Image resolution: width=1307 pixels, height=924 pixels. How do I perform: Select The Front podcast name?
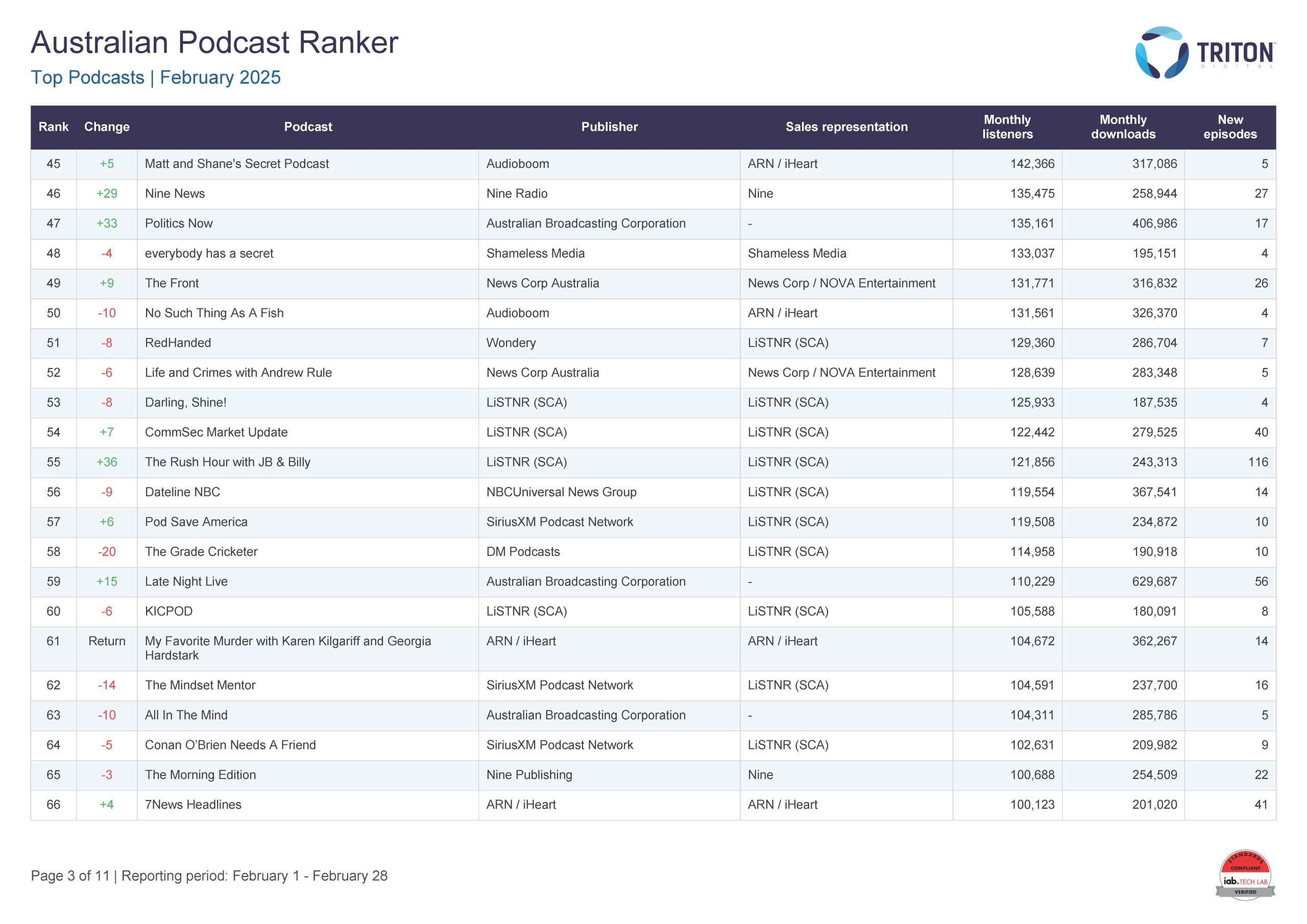[x=172, y=283]
